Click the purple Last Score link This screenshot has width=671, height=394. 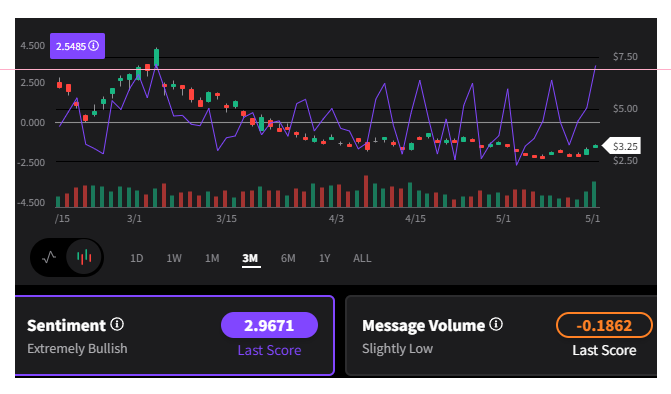(269, 350)
